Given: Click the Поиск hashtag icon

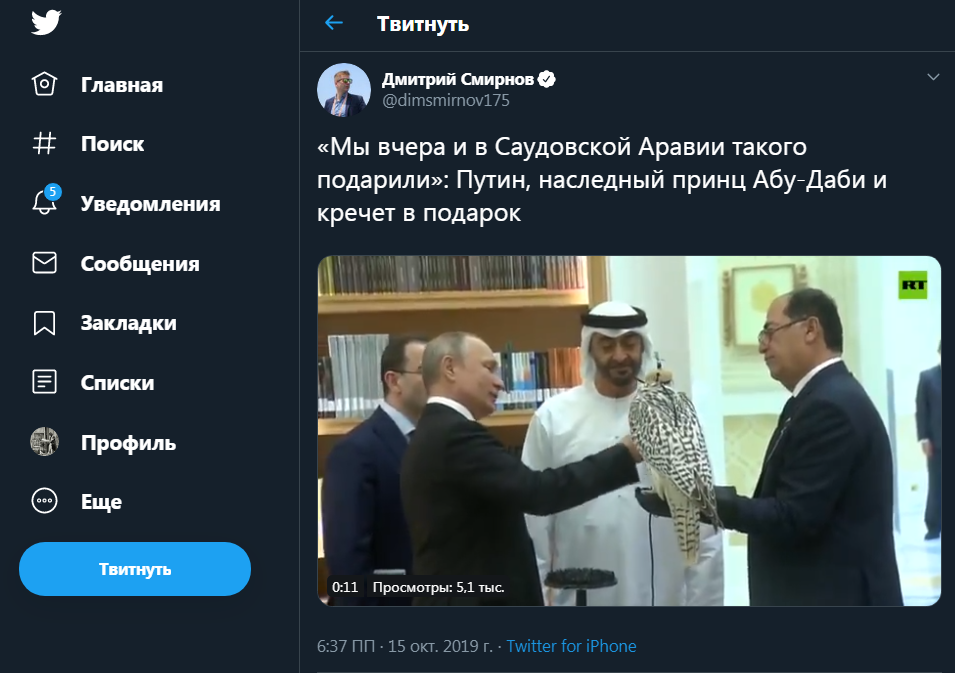Looking at the screenshot, I should (44, 144).
